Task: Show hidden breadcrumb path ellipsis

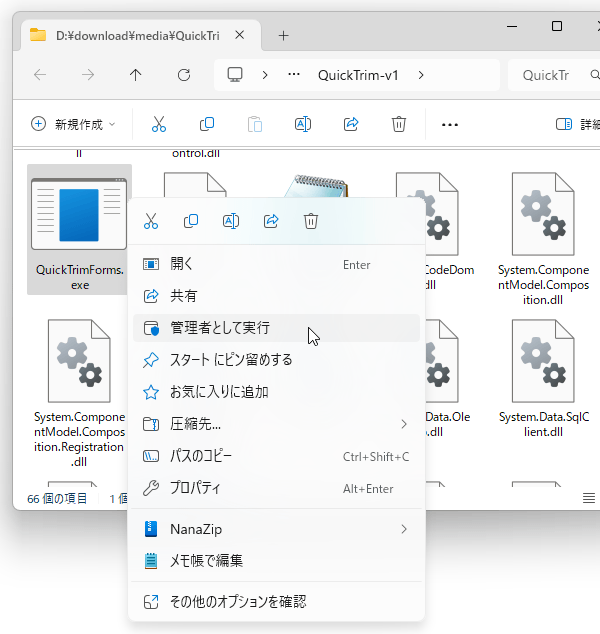Action: click(294, 74)
